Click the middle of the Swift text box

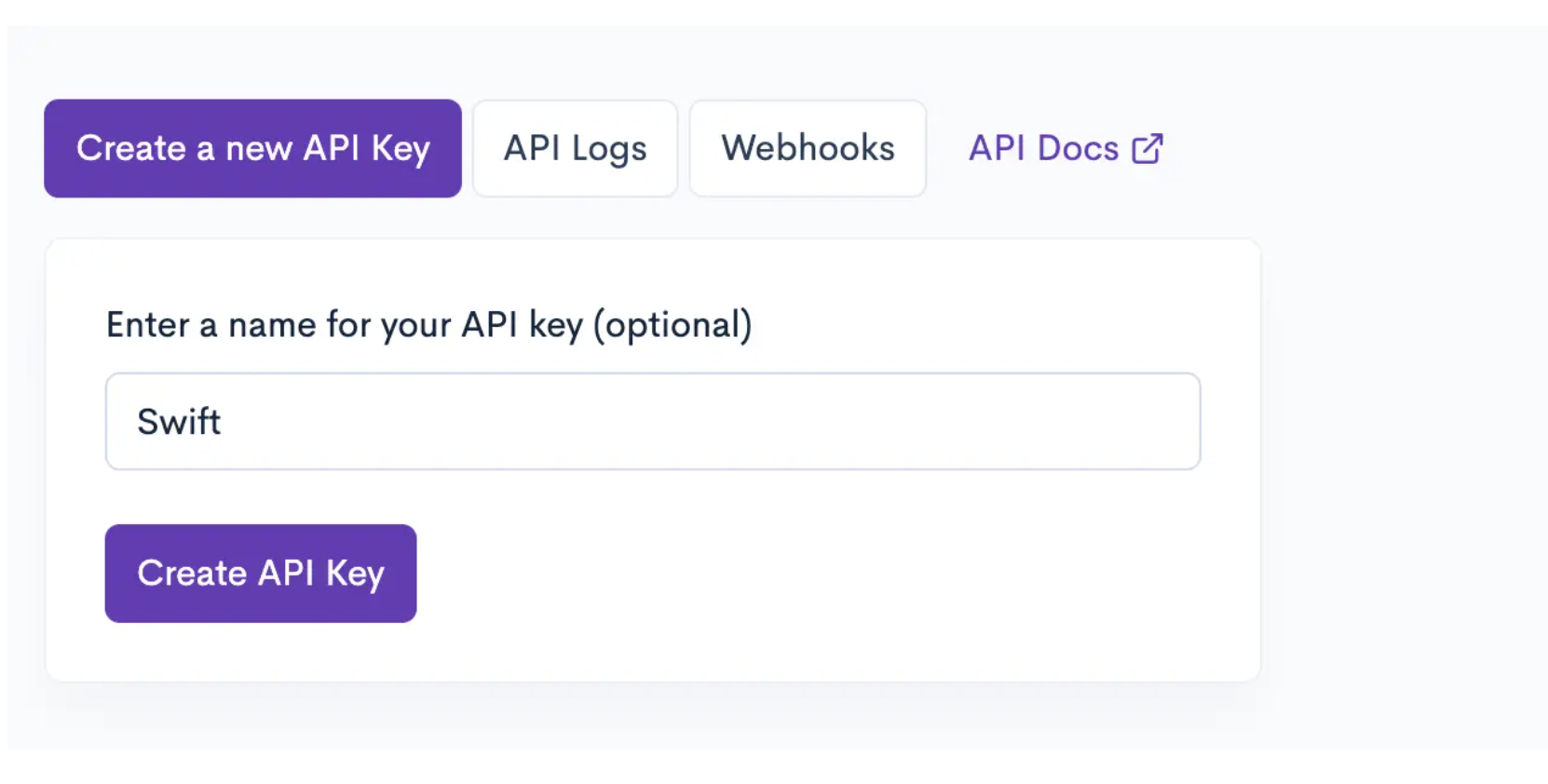pos(652,422)
